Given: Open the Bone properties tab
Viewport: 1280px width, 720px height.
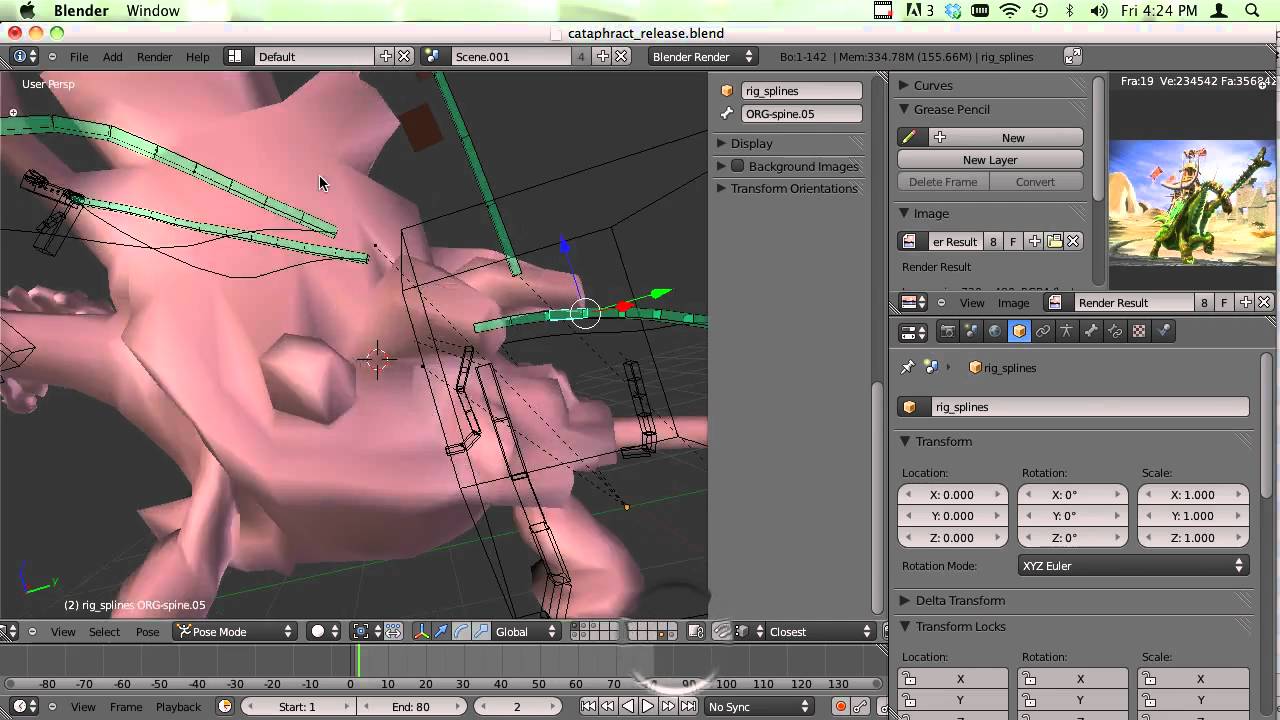Looking at the screenshot, I should click(1091, 332).
